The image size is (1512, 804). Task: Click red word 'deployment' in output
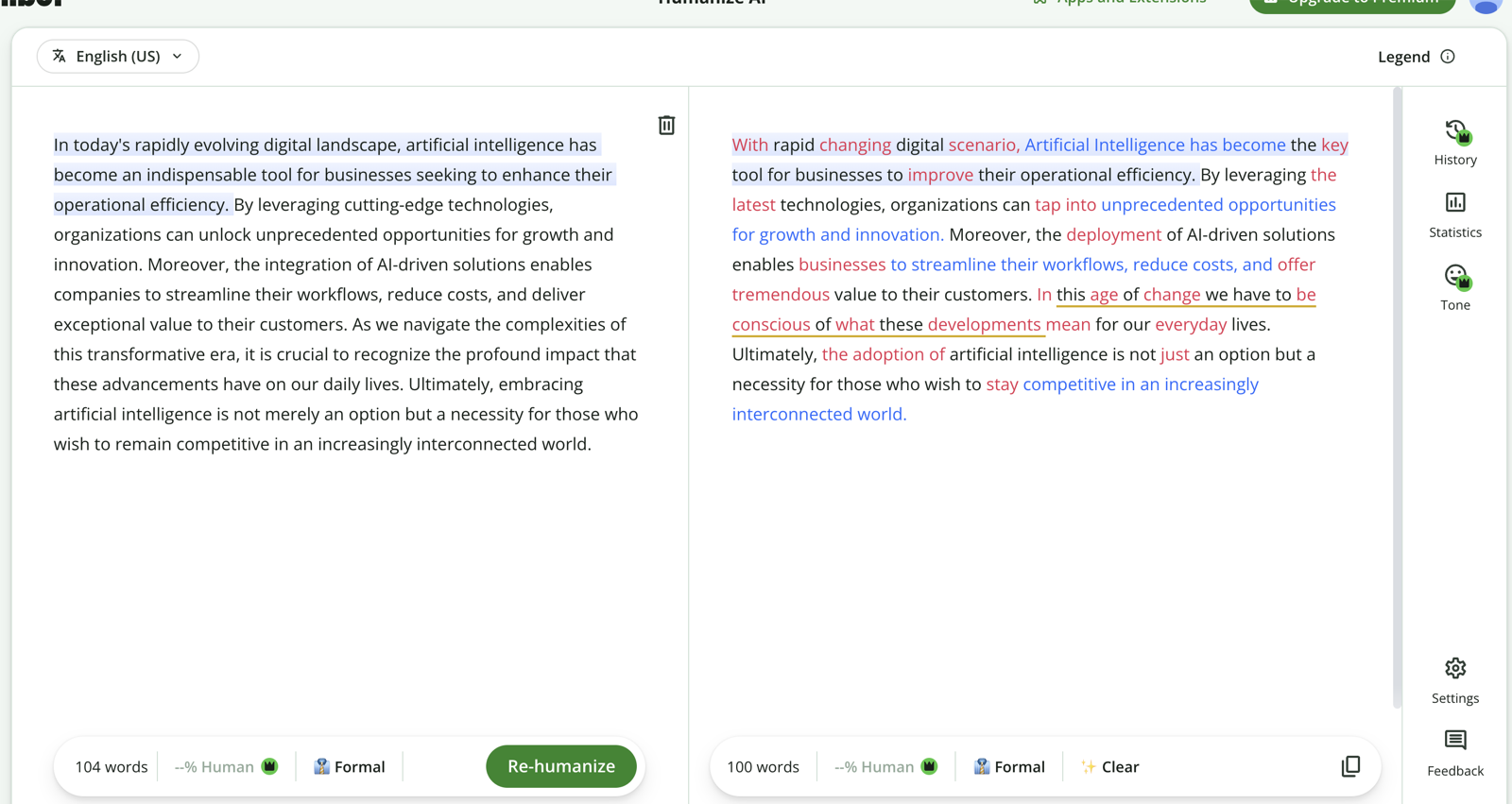pyautogui.click(x=1113, y=234)
